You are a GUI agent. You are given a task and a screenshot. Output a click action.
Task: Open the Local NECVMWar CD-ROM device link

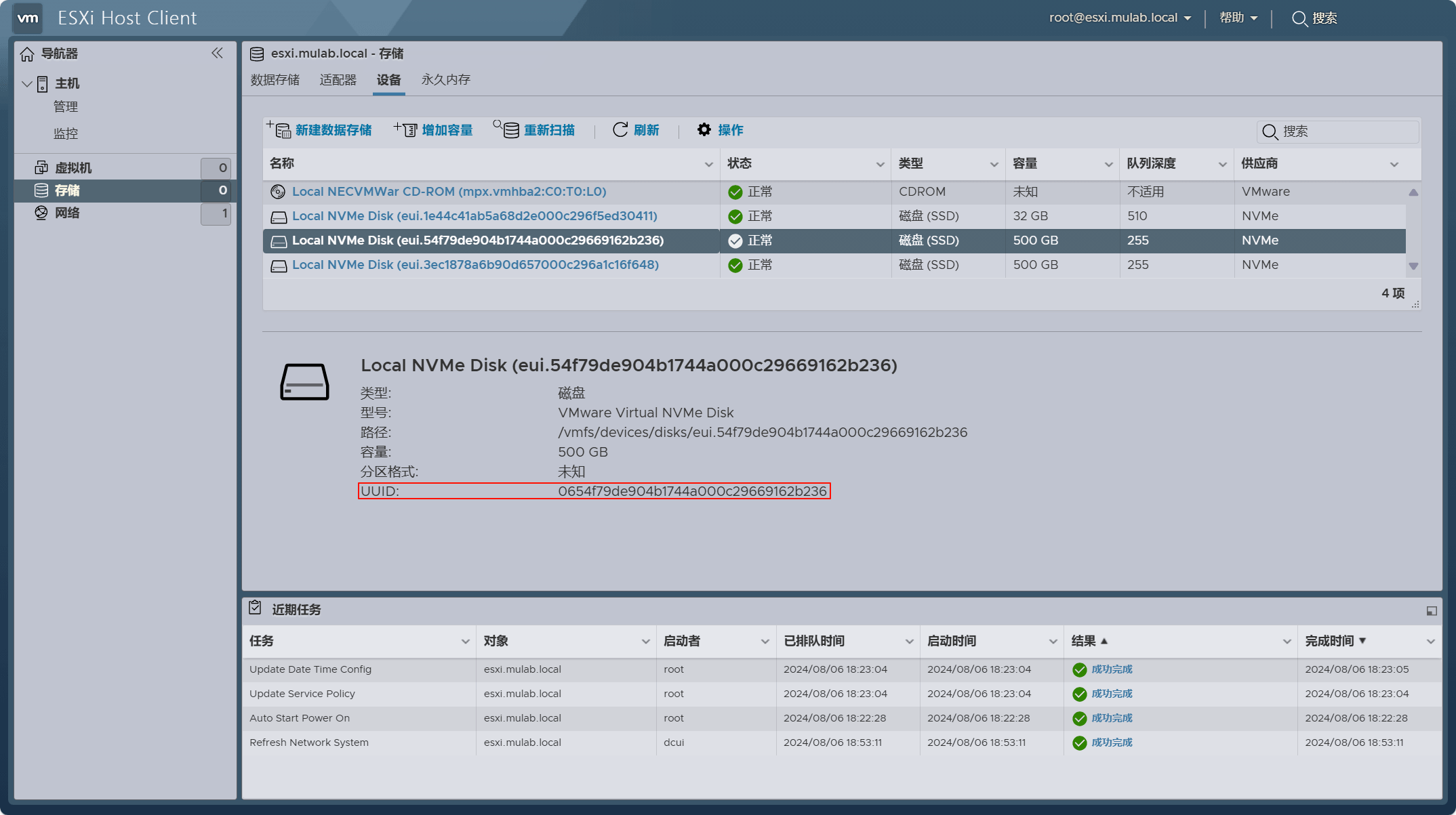[x=449, y=192]
